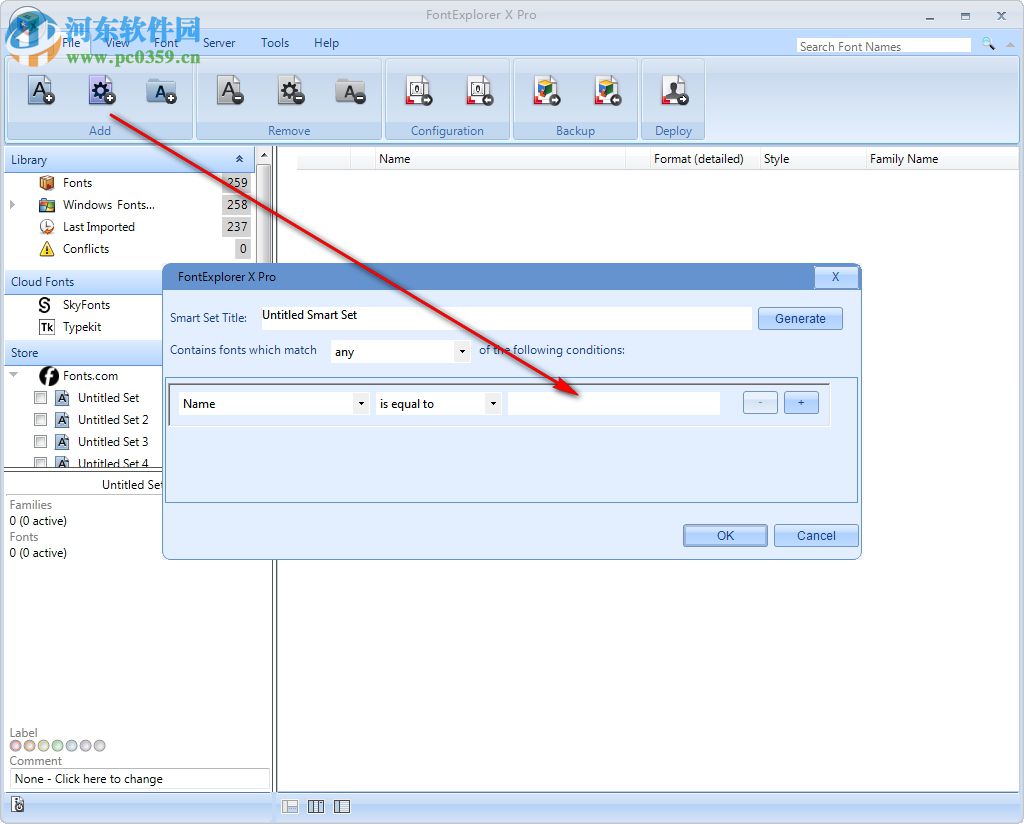Tick the Untitled Set 3 checkbox
Screen dimensions: 1024x824
[x=40, y=442]
